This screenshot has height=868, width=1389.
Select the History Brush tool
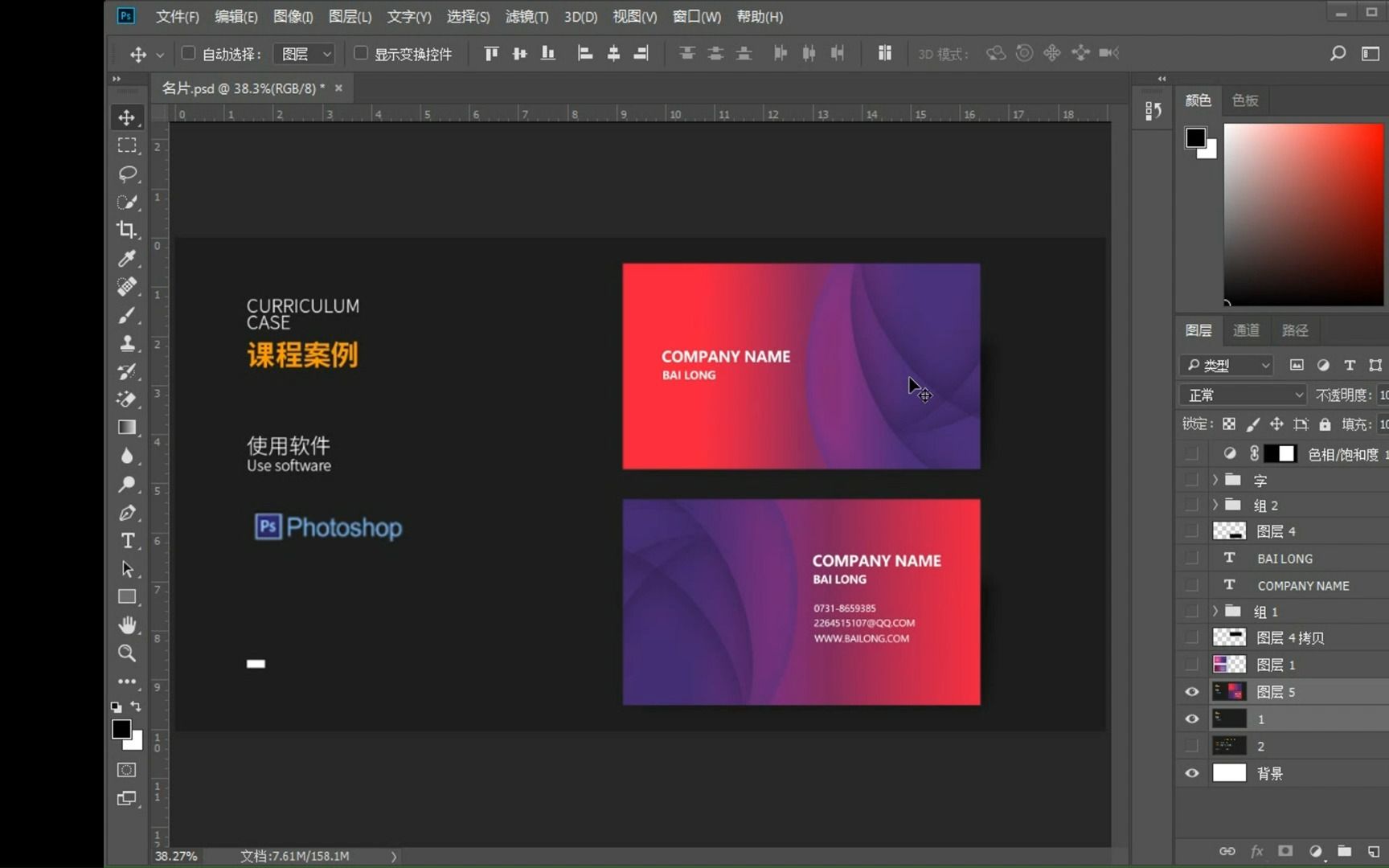(127, 371)
